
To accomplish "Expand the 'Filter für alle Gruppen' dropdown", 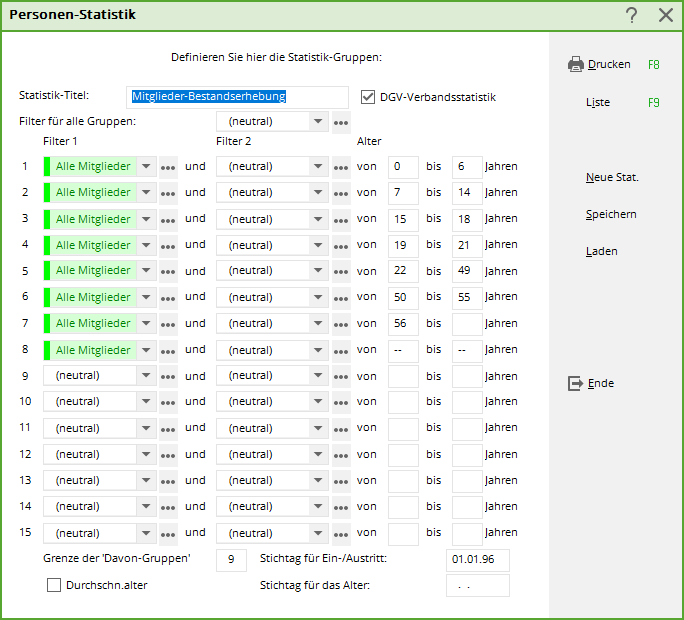I will point(318,122).
